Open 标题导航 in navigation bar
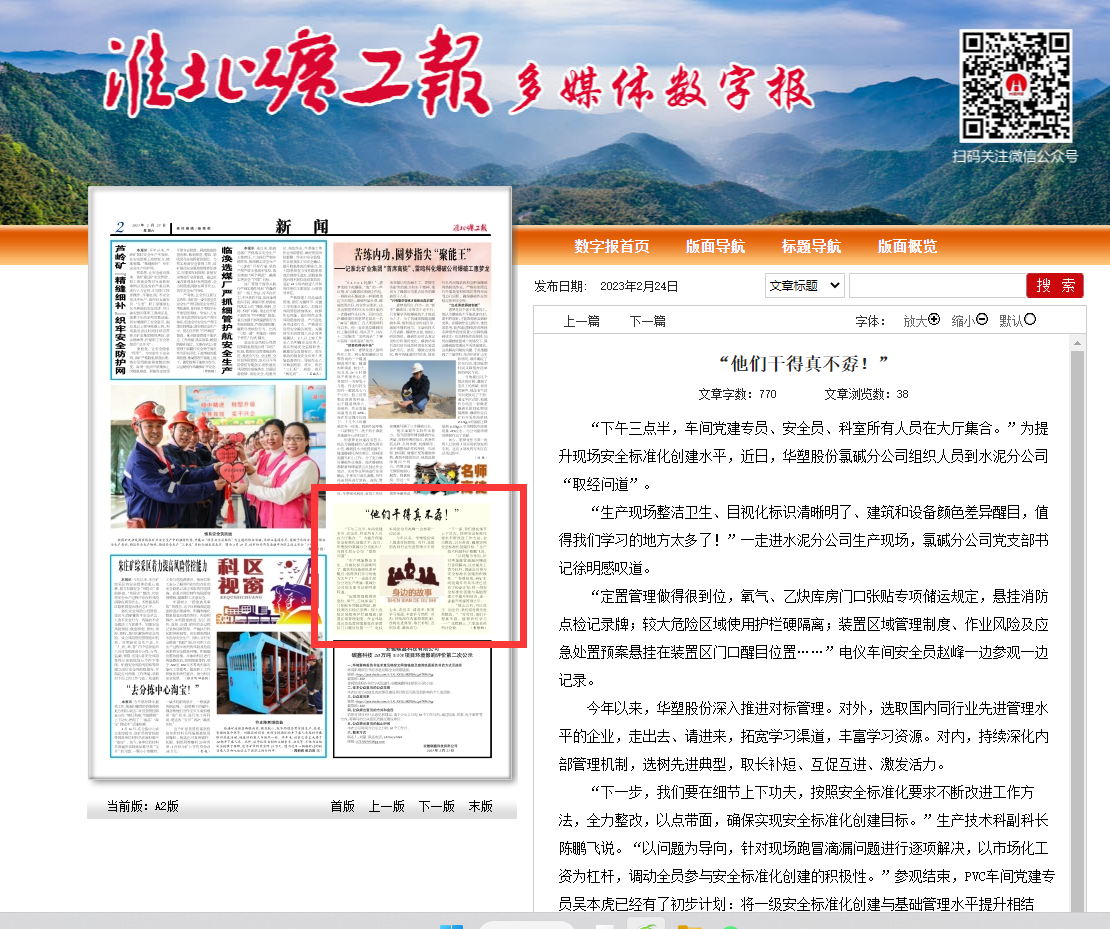1110x929 pixels. coord(811,247)
